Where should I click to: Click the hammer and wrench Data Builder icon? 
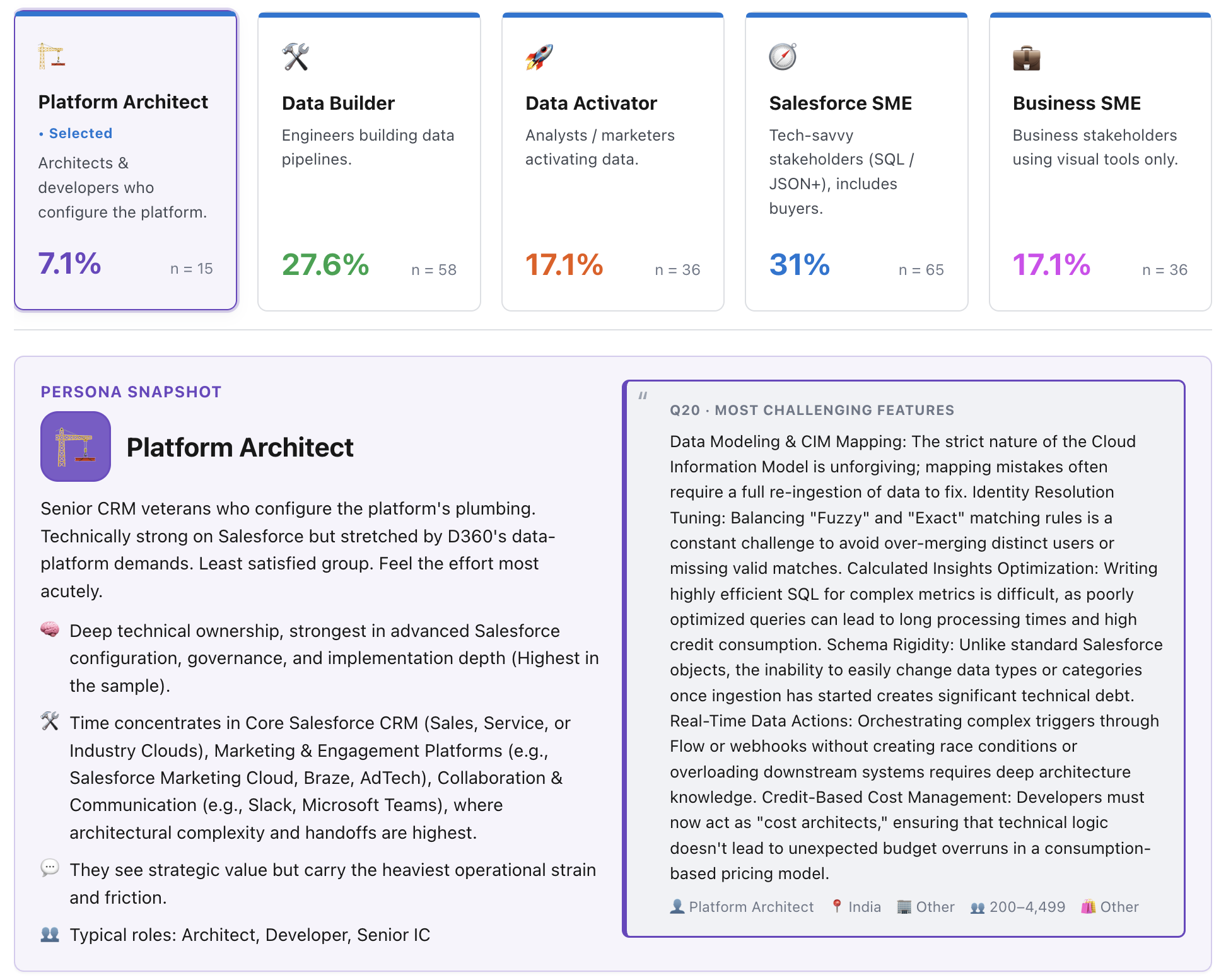pos(295,57)
